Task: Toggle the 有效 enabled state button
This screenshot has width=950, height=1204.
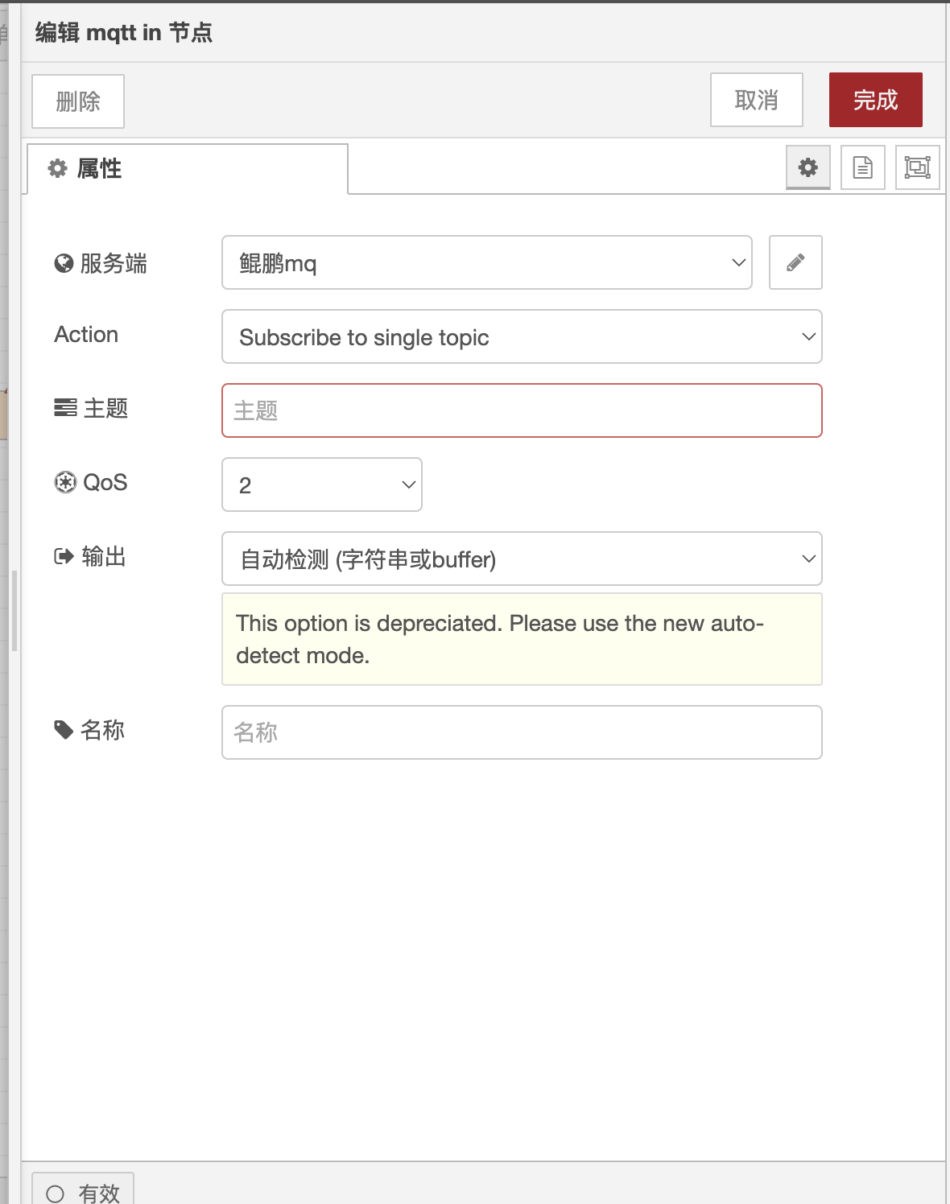Action: 83,1190
